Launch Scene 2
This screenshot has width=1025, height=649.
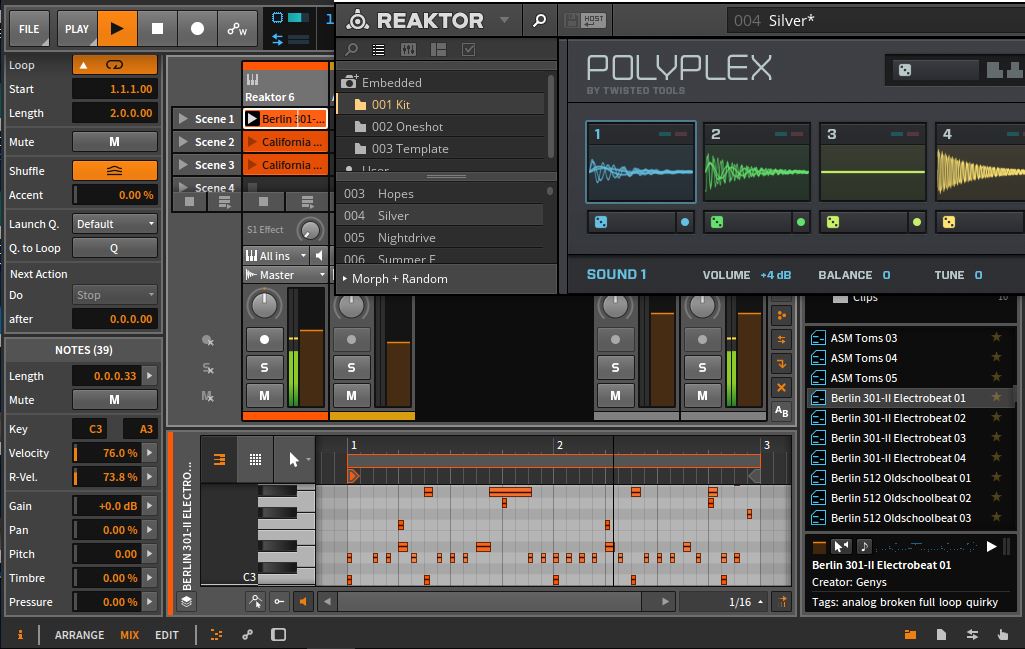pos(184,142)
